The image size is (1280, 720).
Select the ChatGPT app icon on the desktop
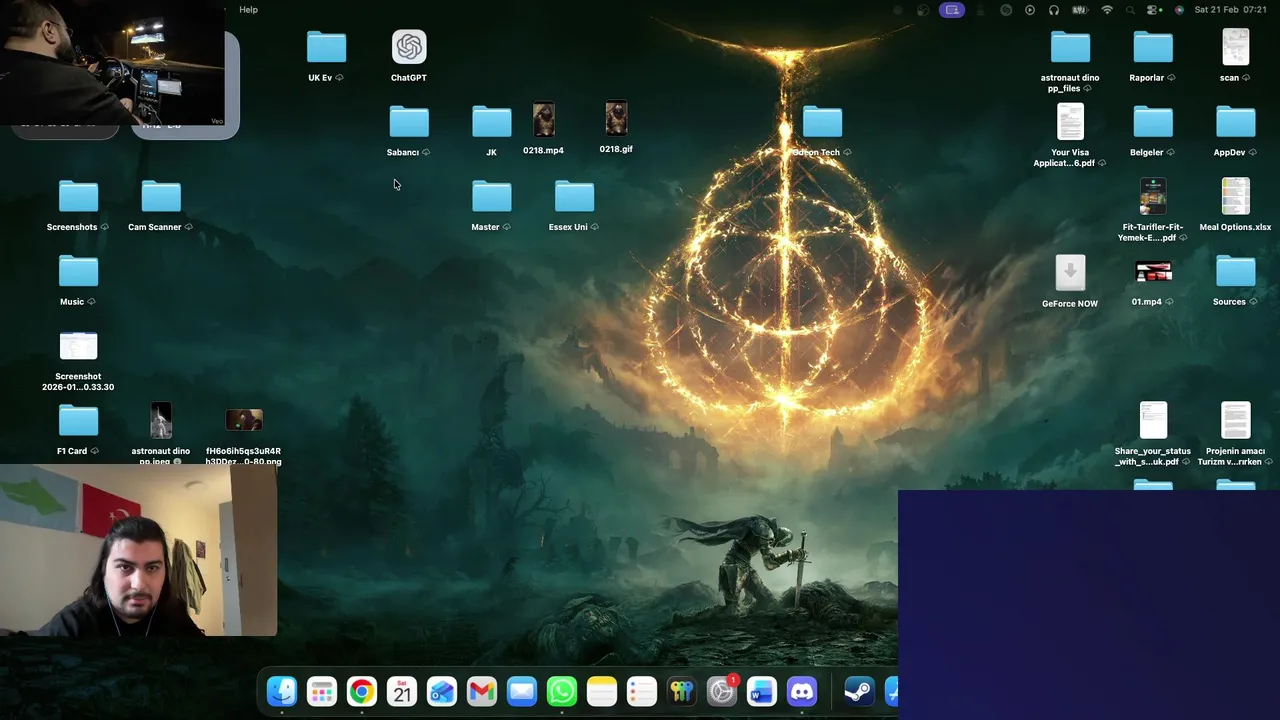[409, 47]
